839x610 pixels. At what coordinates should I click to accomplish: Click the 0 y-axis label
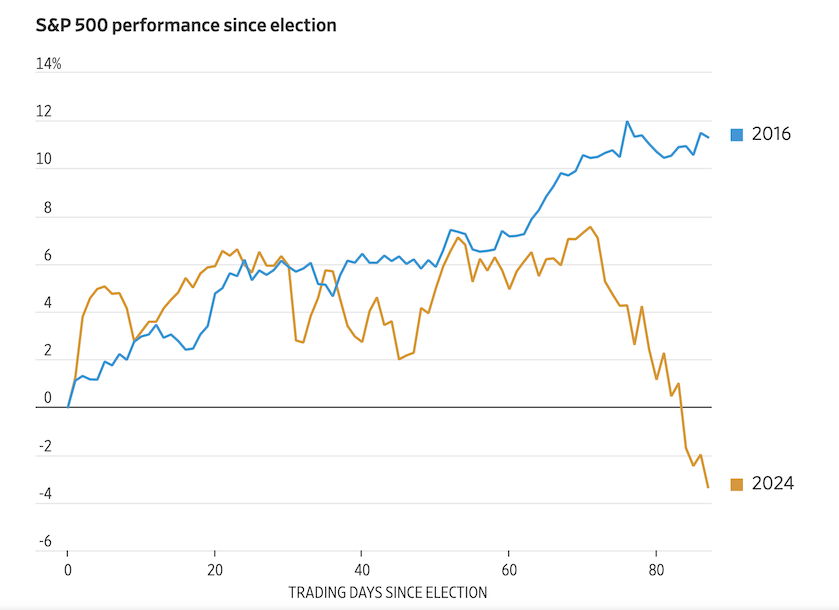pos(46,399)
